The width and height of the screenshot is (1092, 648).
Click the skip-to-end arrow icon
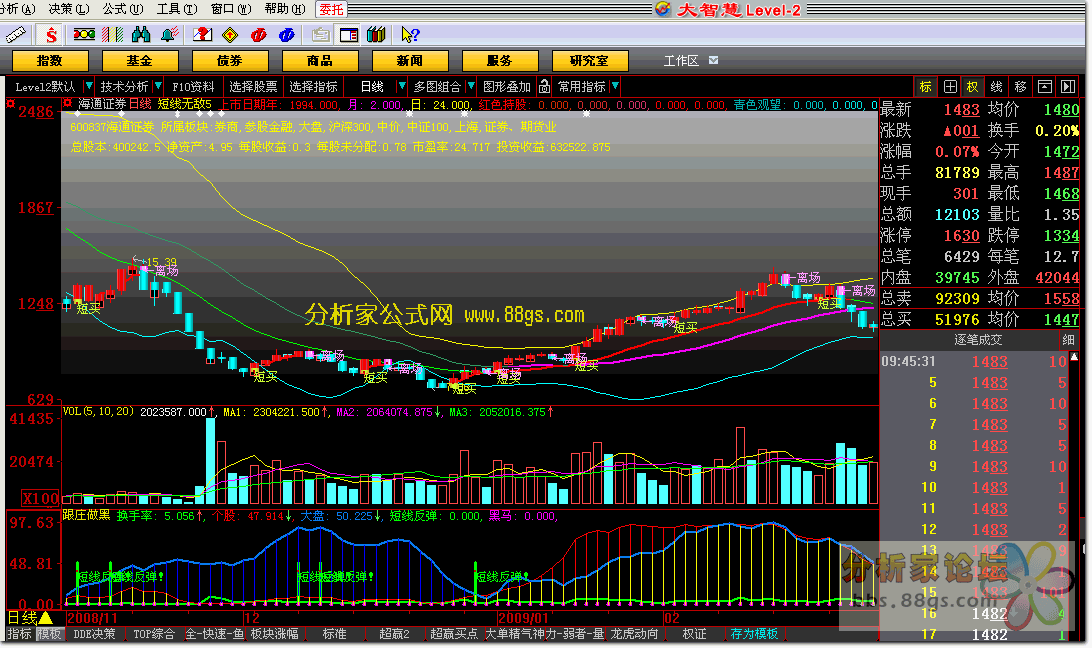[1068, 86]
